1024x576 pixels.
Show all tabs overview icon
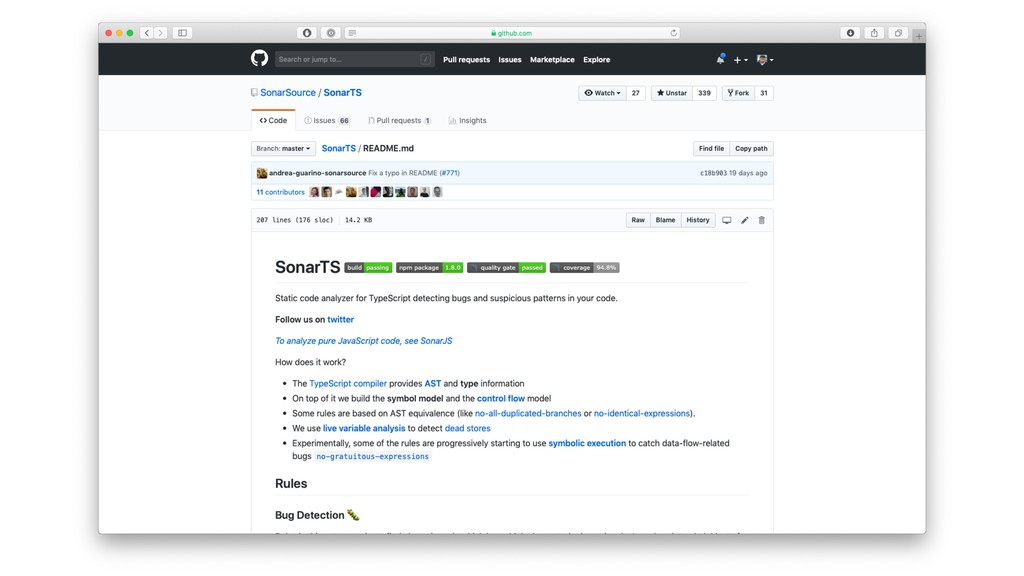click(x=898, y=33)
